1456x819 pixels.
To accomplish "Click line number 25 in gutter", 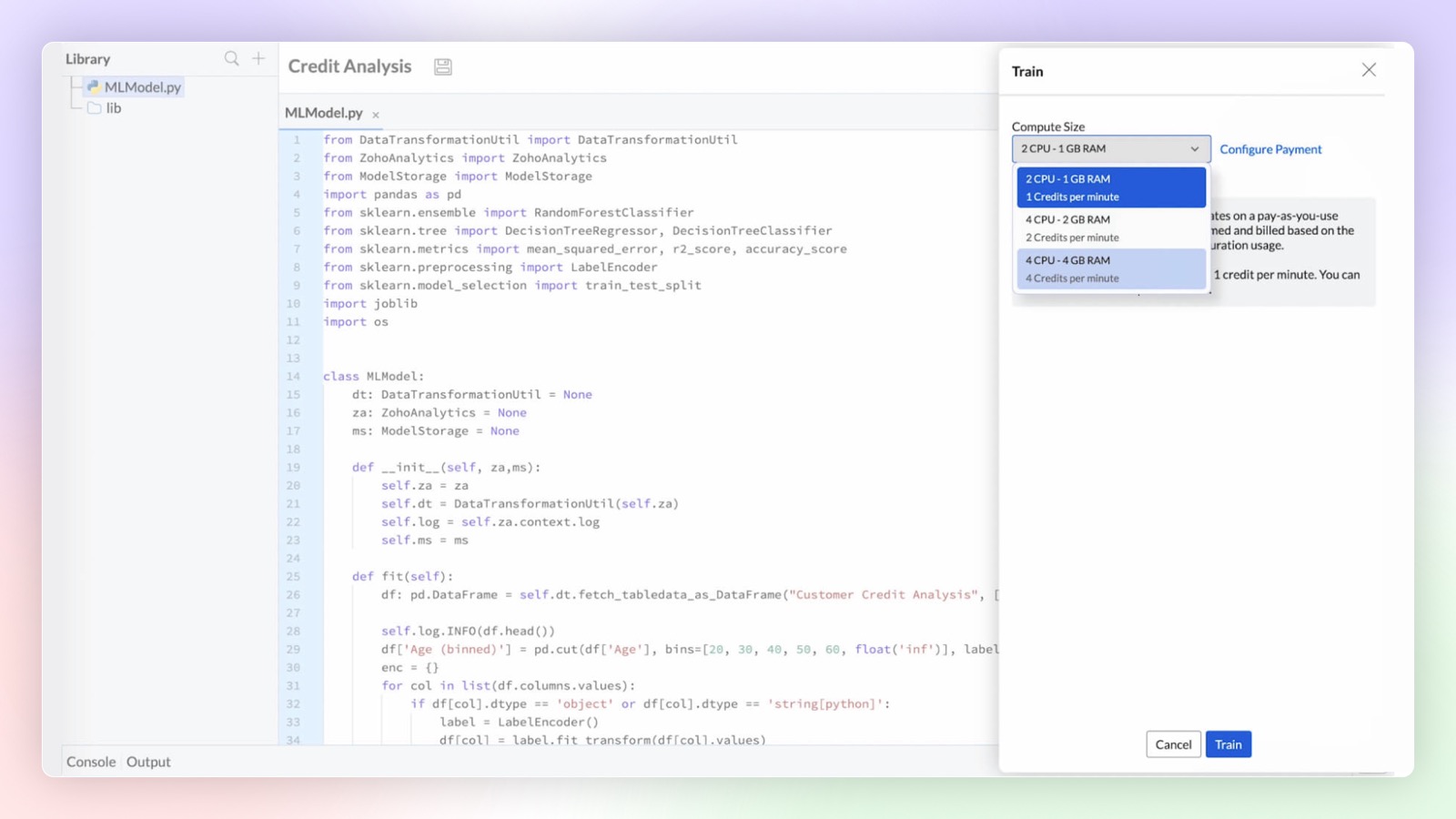I will 293,576.
